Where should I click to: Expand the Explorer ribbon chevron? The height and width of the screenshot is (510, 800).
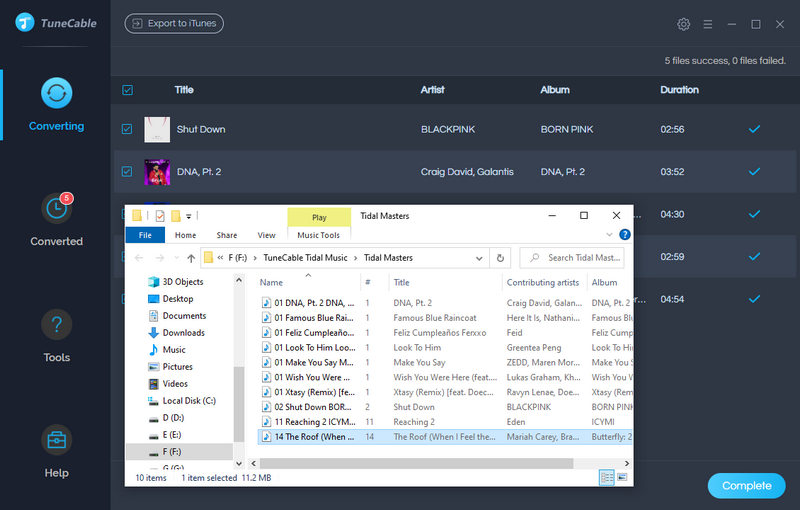[609, 235]
